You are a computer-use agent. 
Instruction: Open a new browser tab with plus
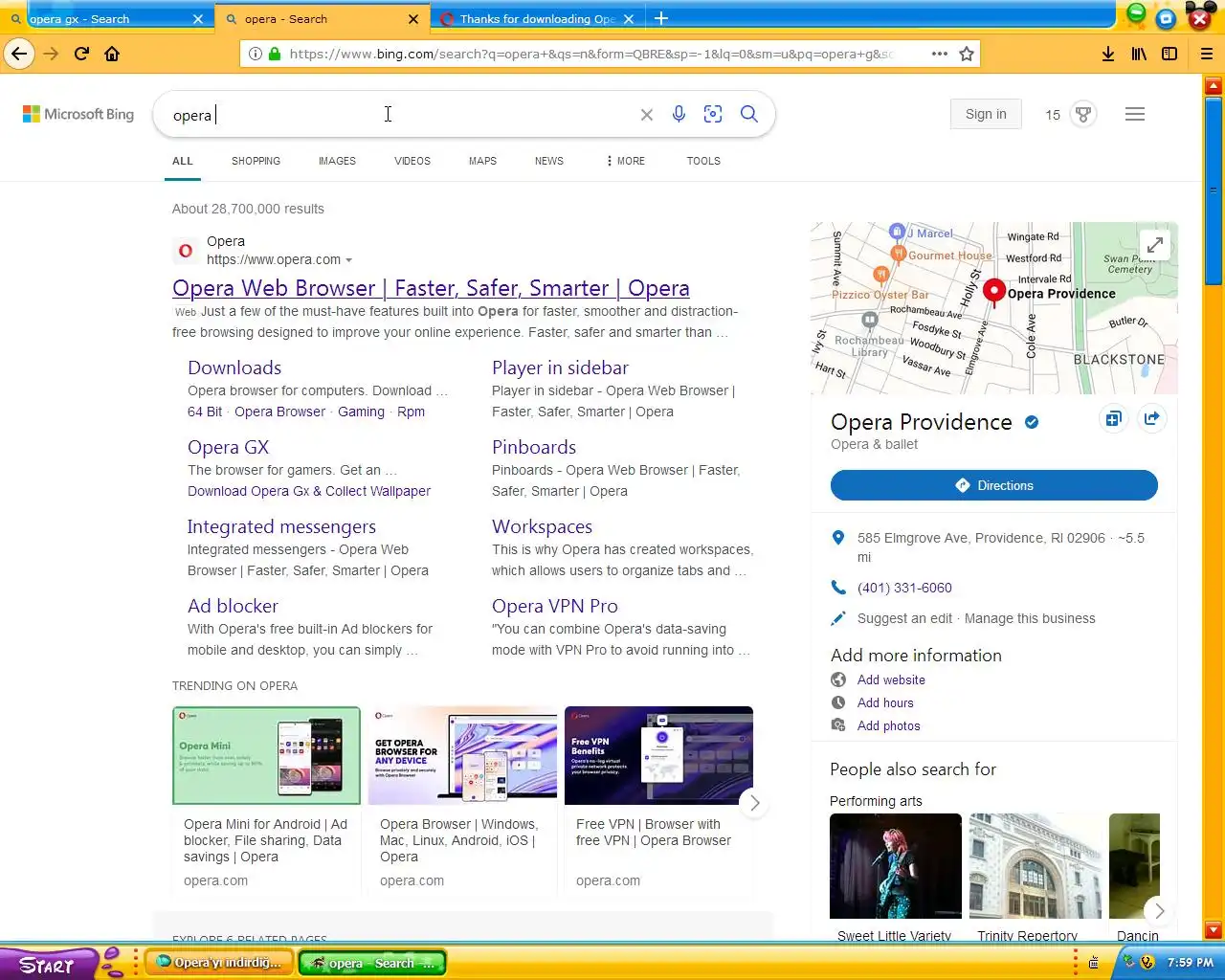[660, 18]
